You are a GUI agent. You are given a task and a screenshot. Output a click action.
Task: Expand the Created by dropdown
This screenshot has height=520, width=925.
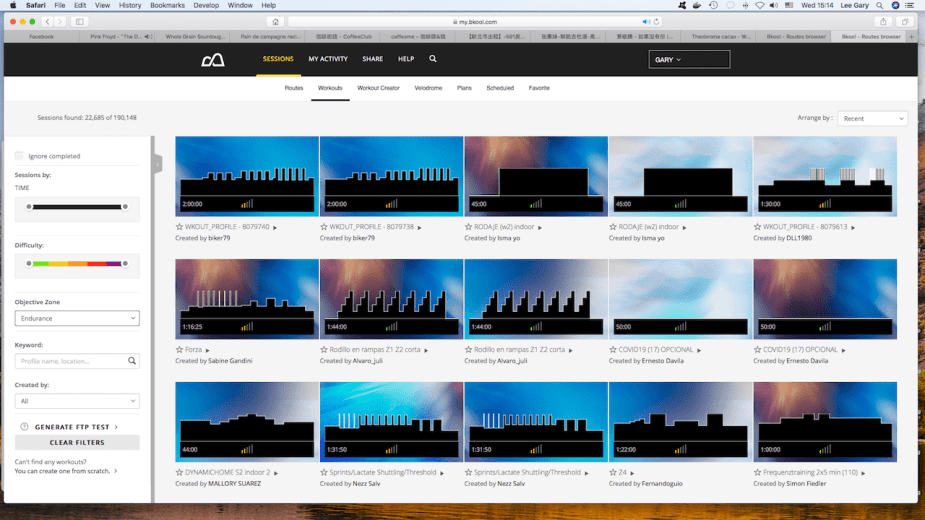pos(77,401)
